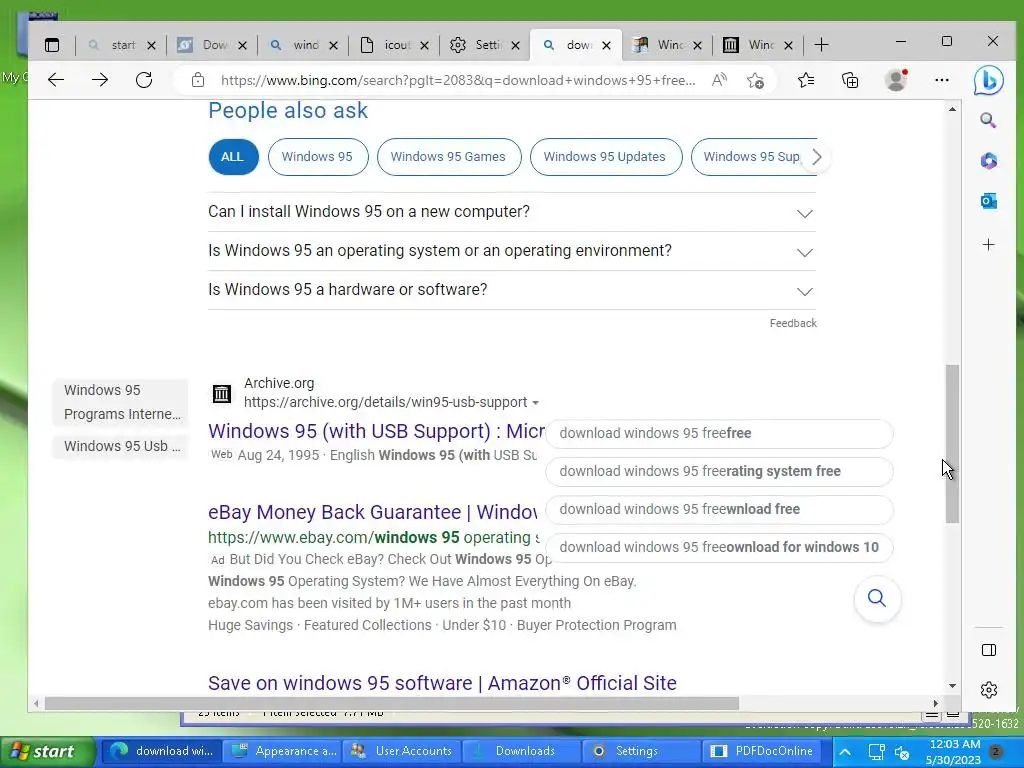Click the Feedback link
Viewport: 1024px width, 768px height.
pyautogui.click(x=793, y=323)
